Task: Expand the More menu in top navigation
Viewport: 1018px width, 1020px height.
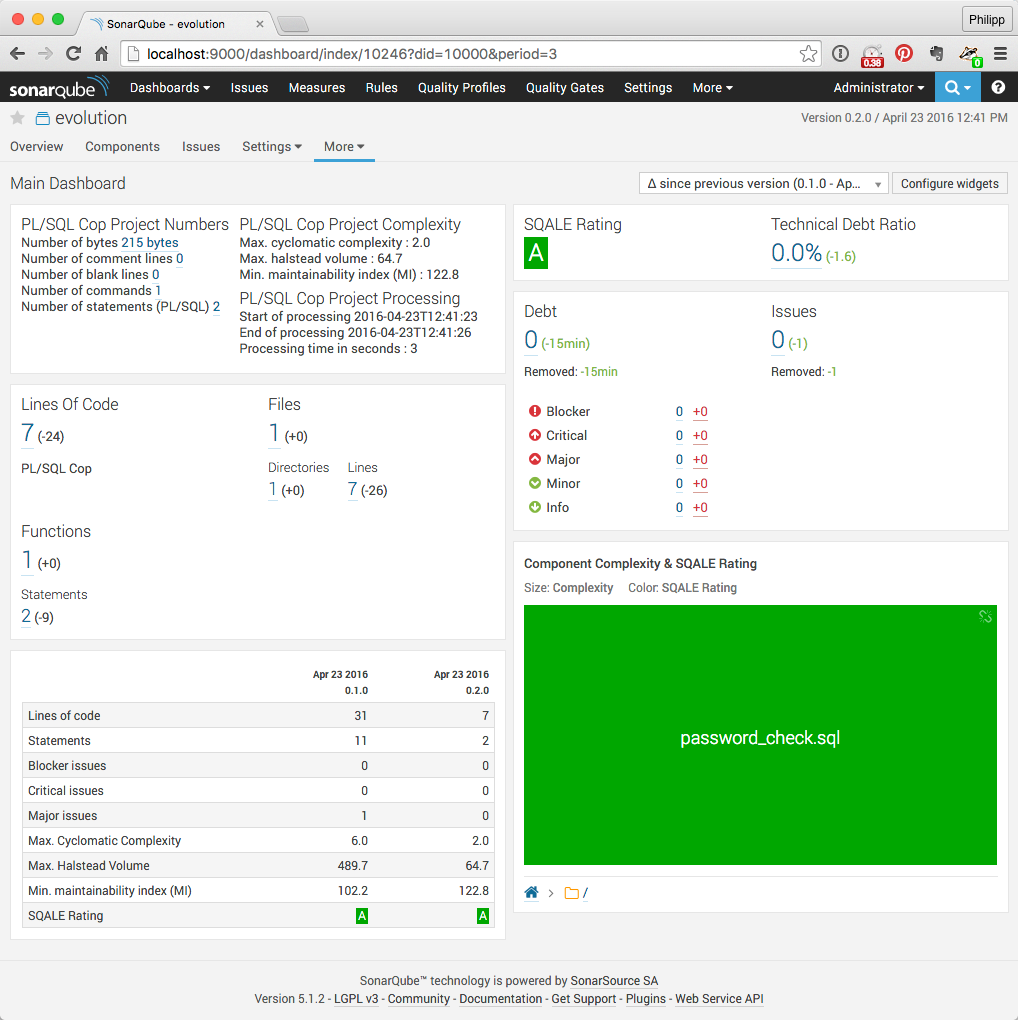Action: [x=713, y=87]
